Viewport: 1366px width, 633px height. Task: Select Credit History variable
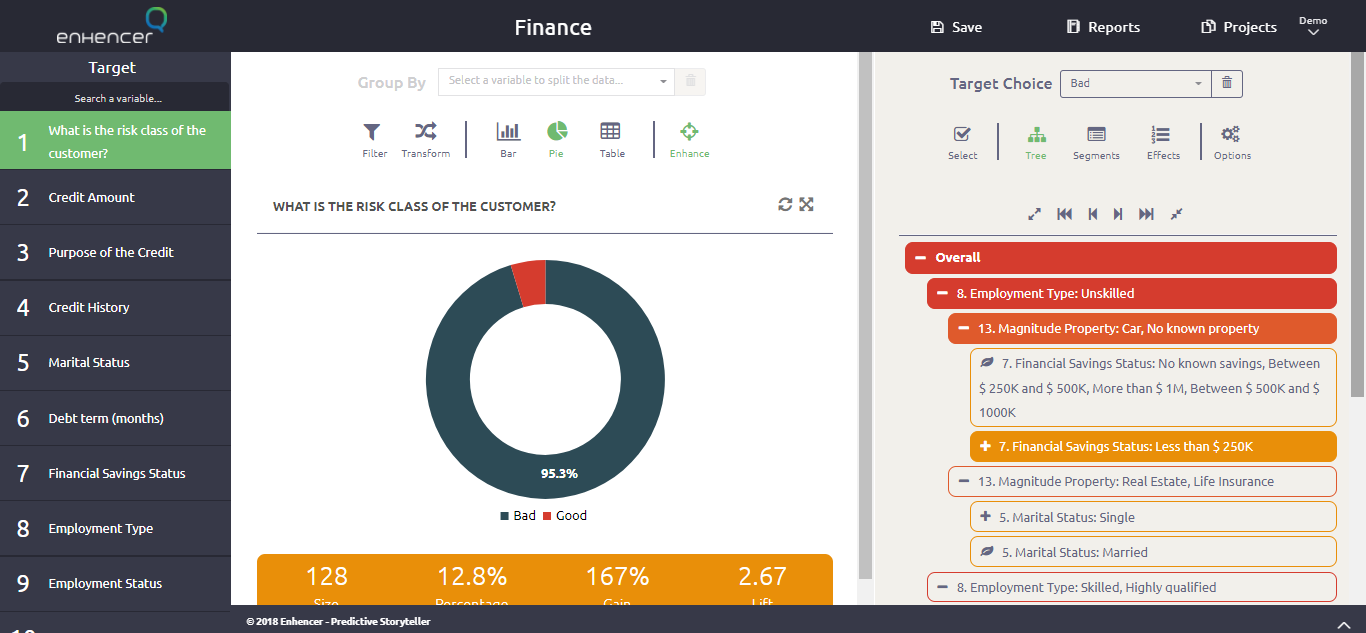click(x=115, y=307)
